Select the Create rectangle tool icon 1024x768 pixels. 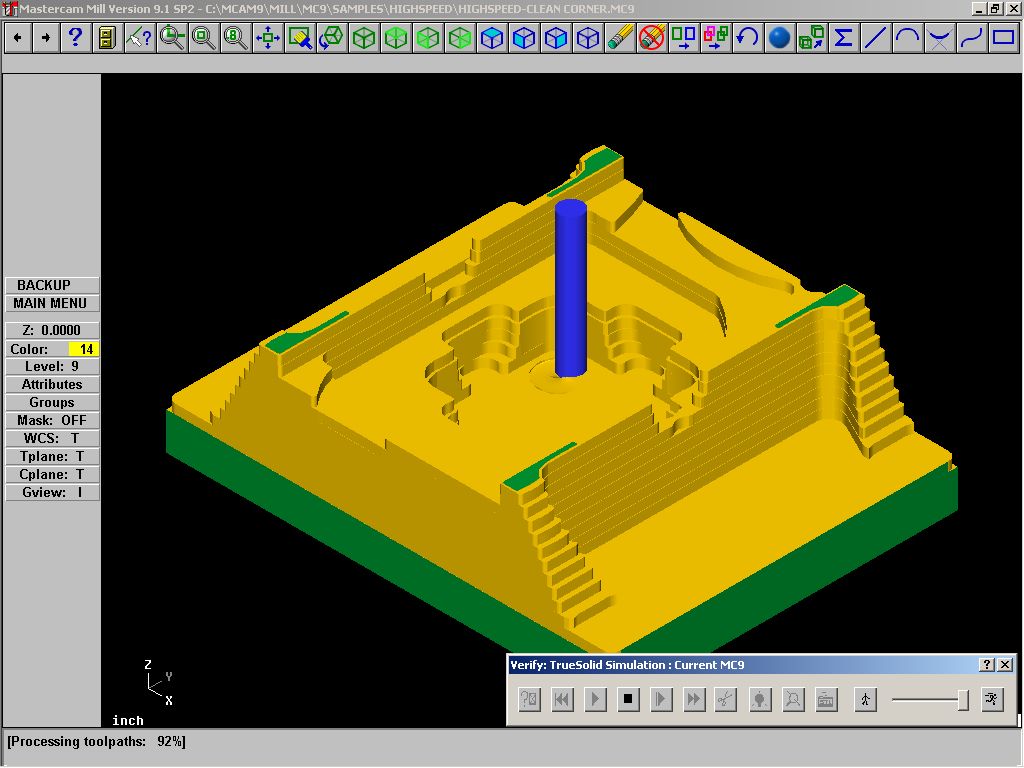click(x=1003, y=38)
